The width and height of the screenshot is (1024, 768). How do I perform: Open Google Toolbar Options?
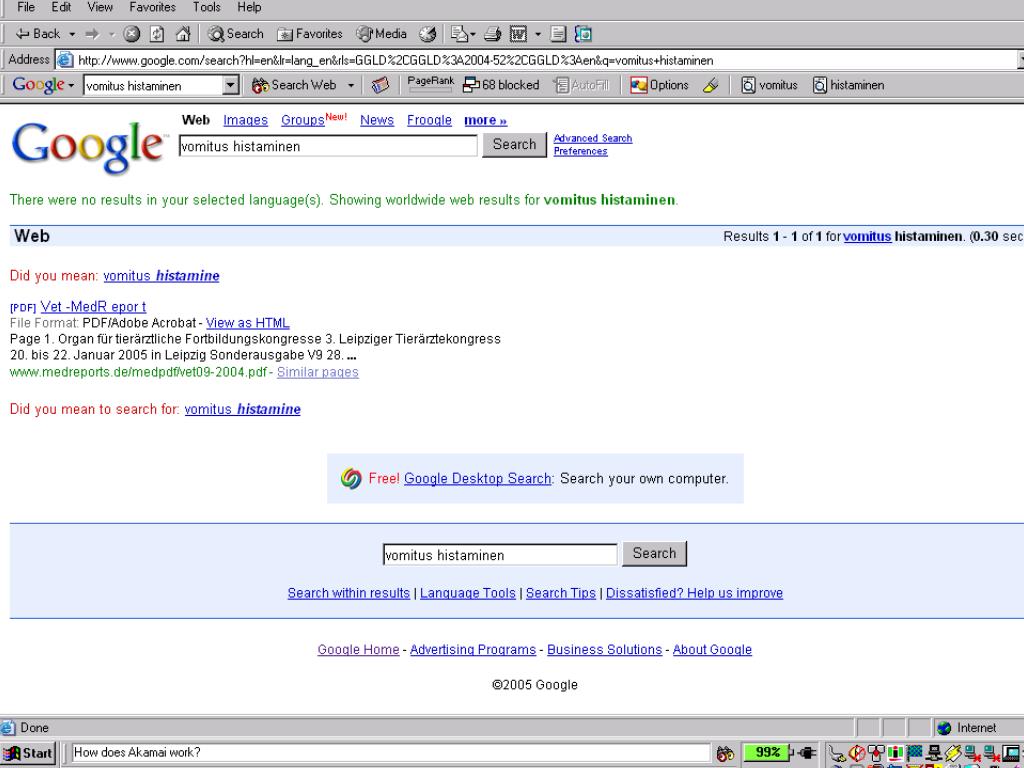[x=659, y=85]
